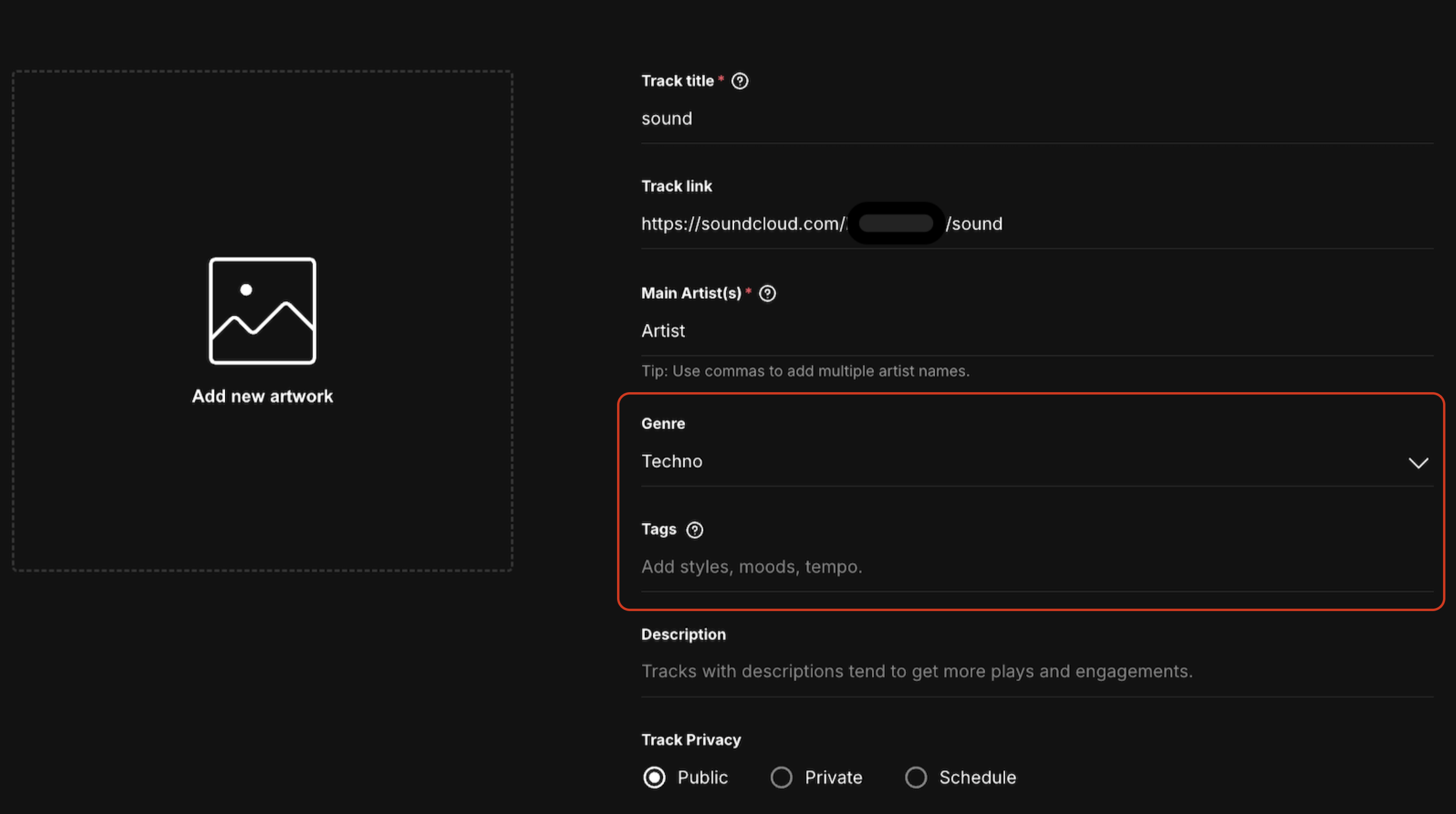Choose Schedule track privacy
The width and height of the screenshot is (1456, 814).
coord(916,777)
